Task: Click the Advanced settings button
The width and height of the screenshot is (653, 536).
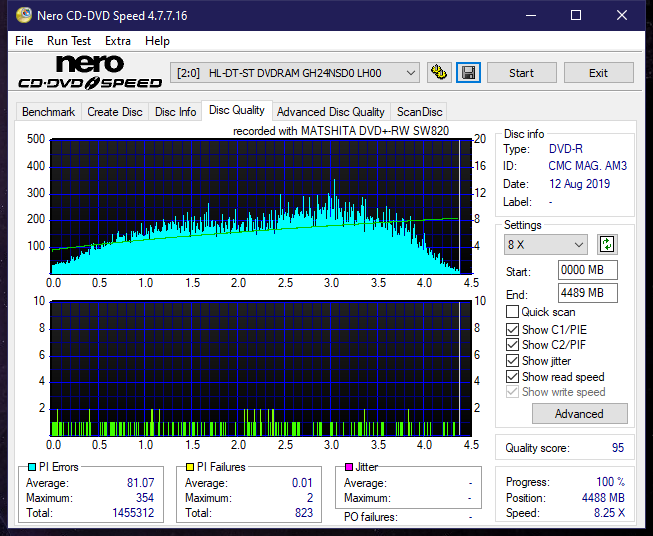Action: click(579, 414)
